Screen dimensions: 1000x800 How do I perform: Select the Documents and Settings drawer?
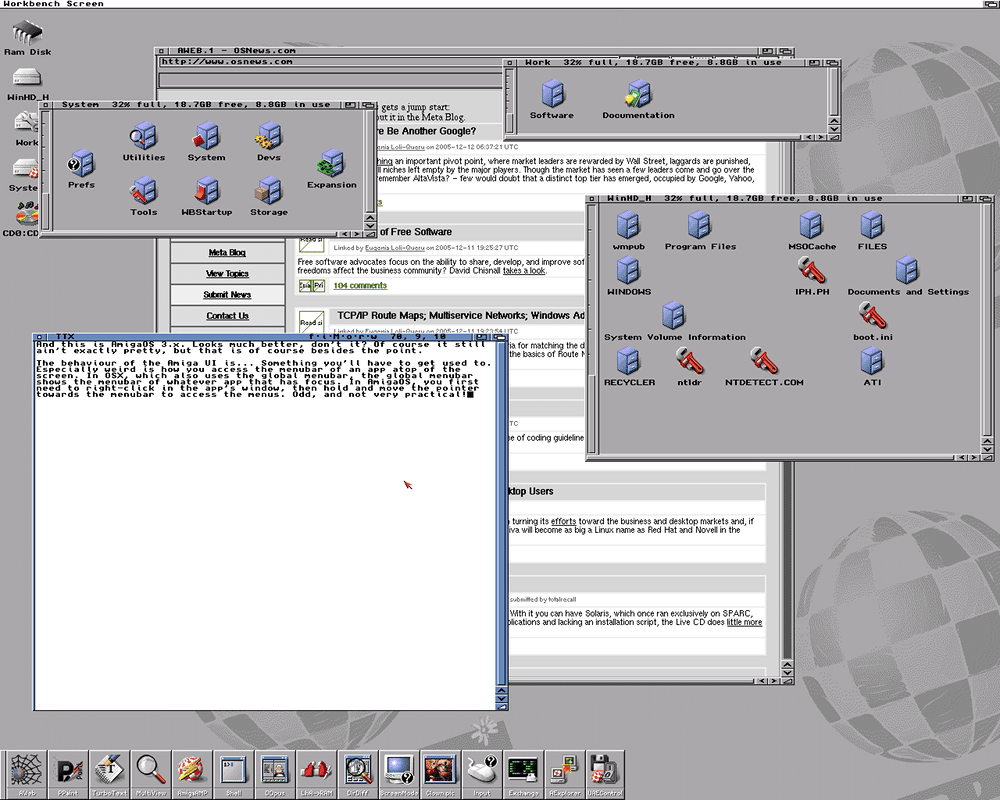(908, 276)
